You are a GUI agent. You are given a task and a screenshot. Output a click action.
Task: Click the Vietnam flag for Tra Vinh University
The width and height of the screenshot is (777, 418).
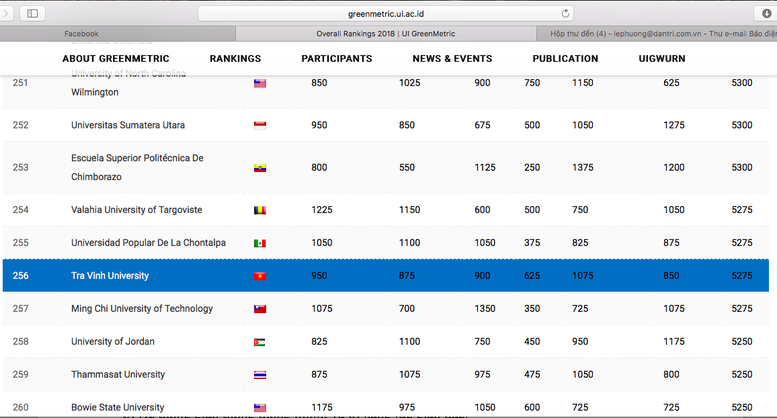tap(260, 276)
